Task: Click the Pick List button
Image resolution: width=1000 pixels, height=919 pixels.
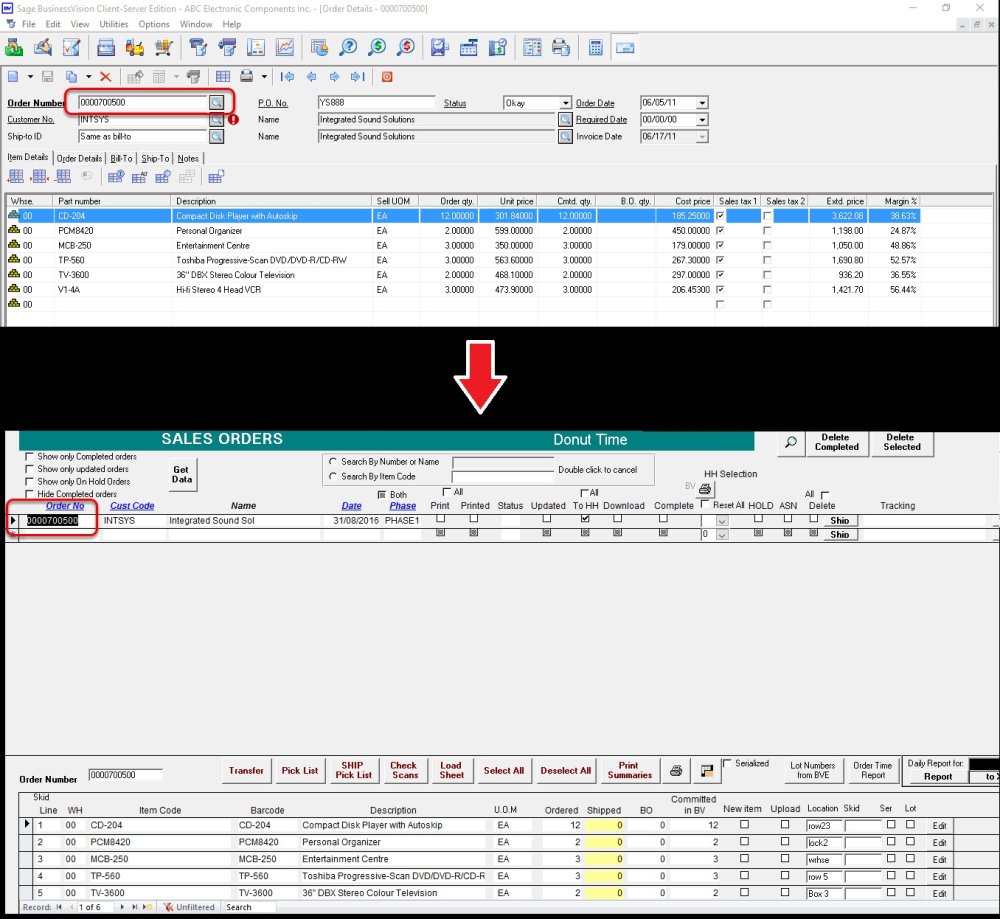Action: coord(300,770)
